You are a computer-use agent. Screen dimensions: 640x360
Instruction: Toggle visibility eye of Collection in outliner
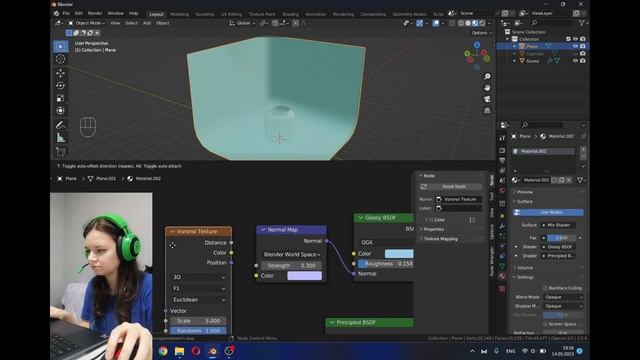575,39
